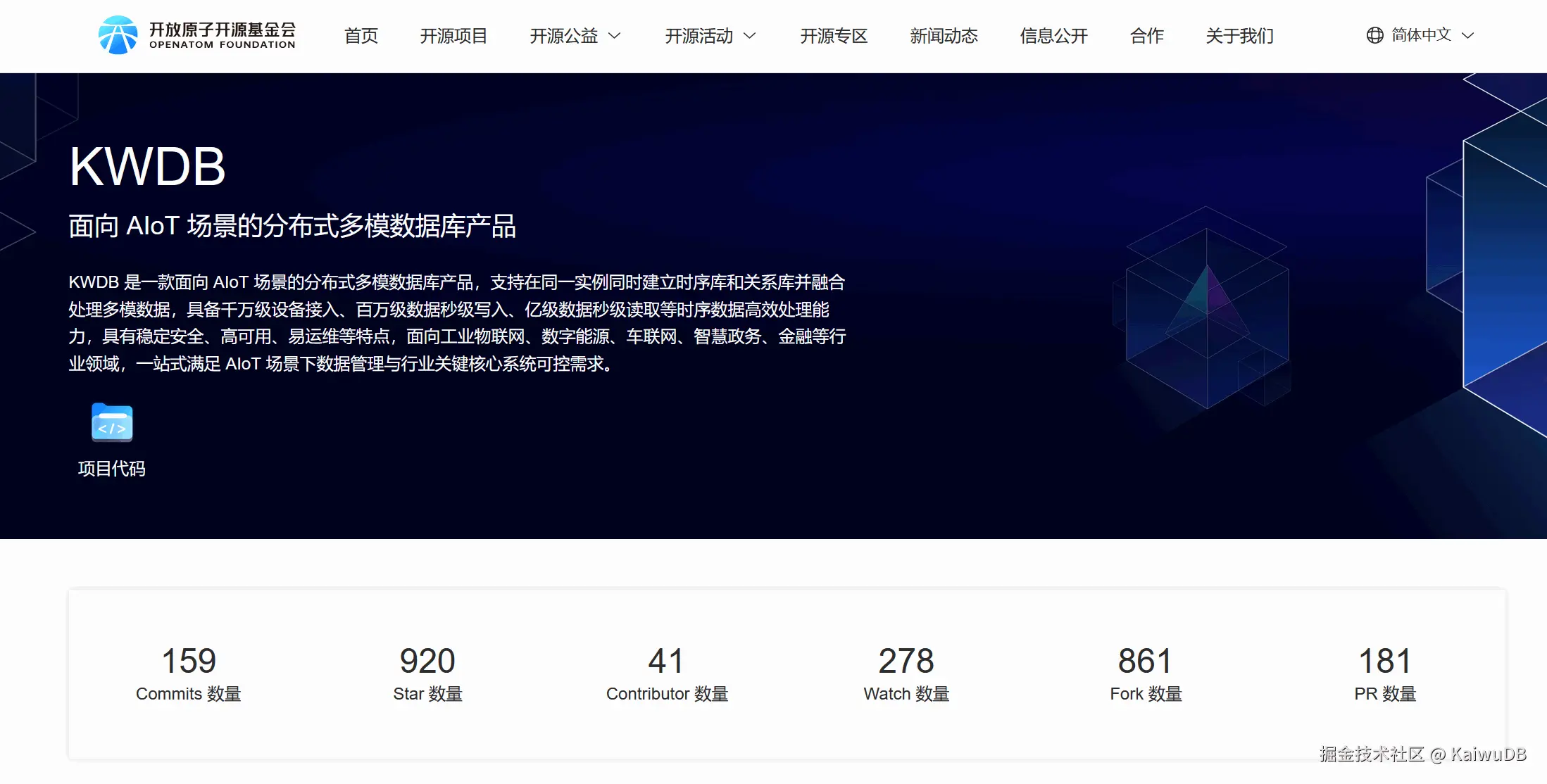
Task: Click the 项目代码 link label
Action: tap(112, 469)
